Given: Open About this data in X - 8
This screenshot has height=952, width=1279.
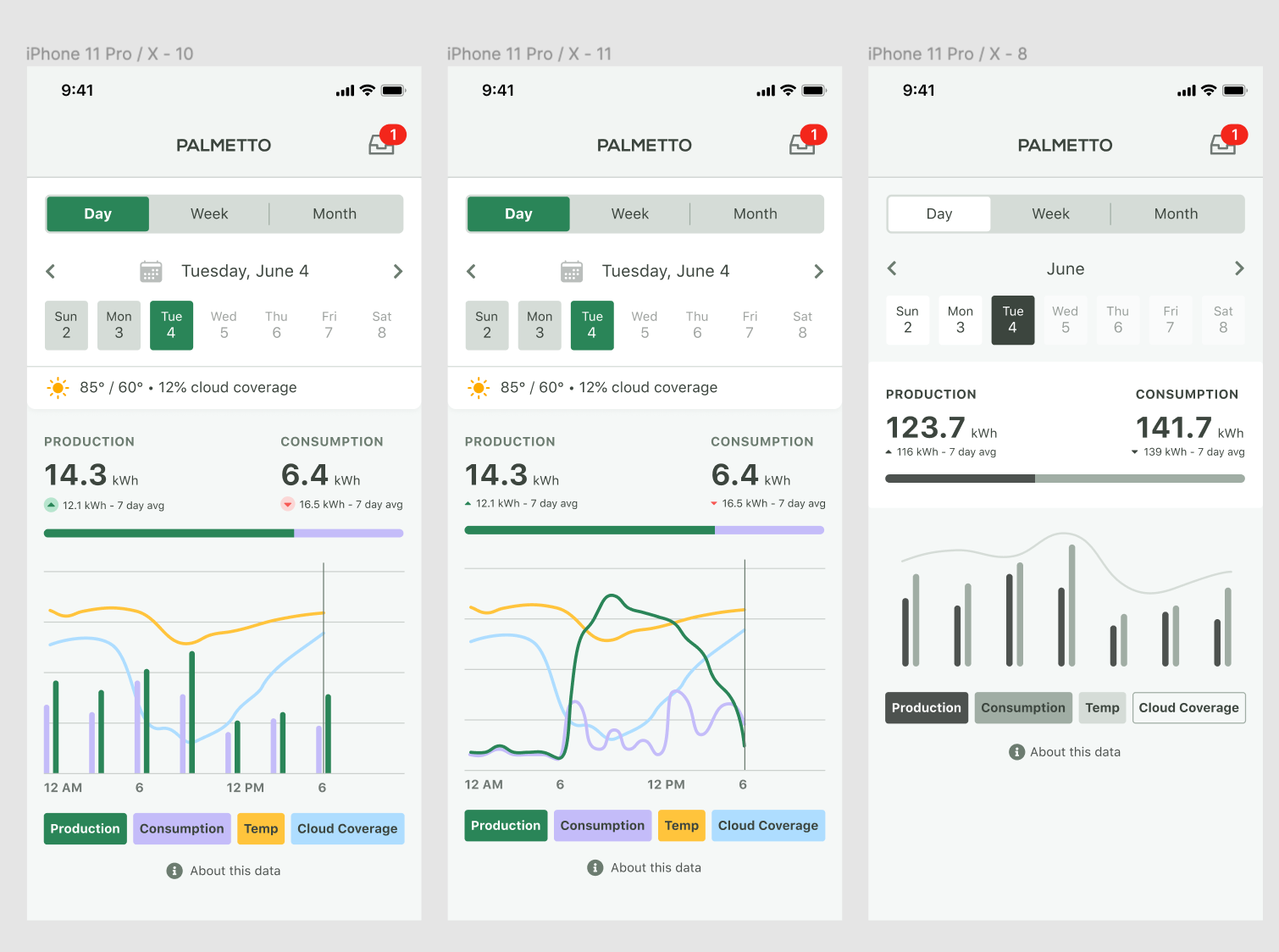Looking at the screenshot, I should point(1066,752).
